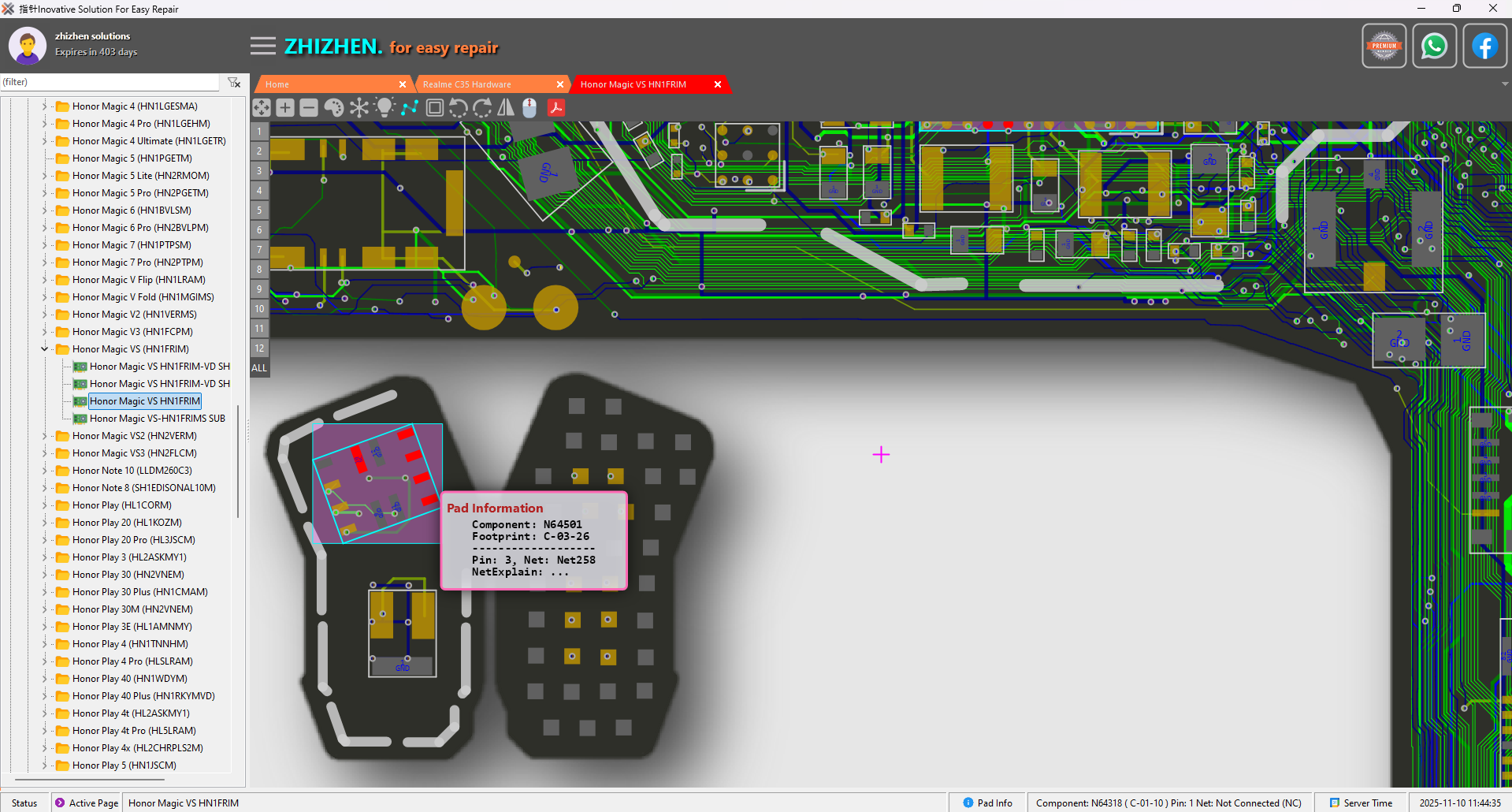
Task: Click the filter input field
Action: (110, 82)
